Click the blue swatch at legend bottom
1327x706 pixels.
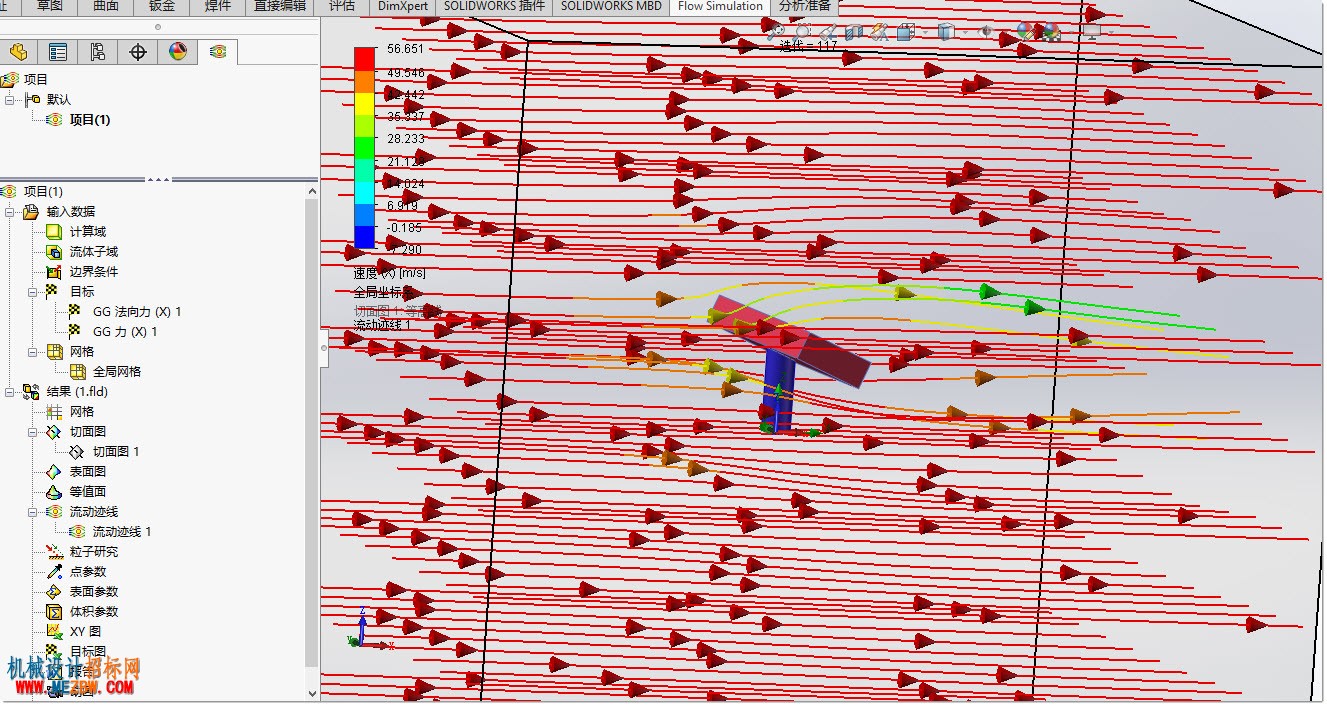point(364,237)
